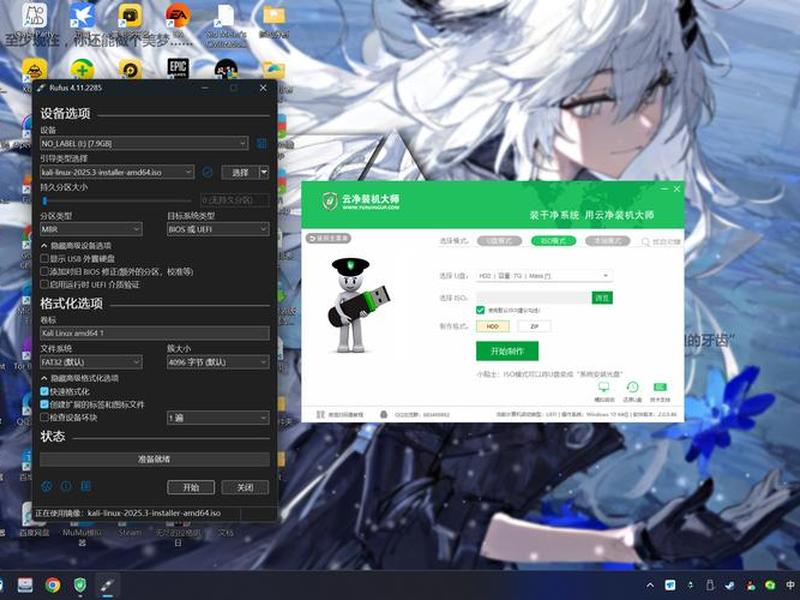
Task: Open Chrome from the taskbar
Action: click(x=53, y=585)
